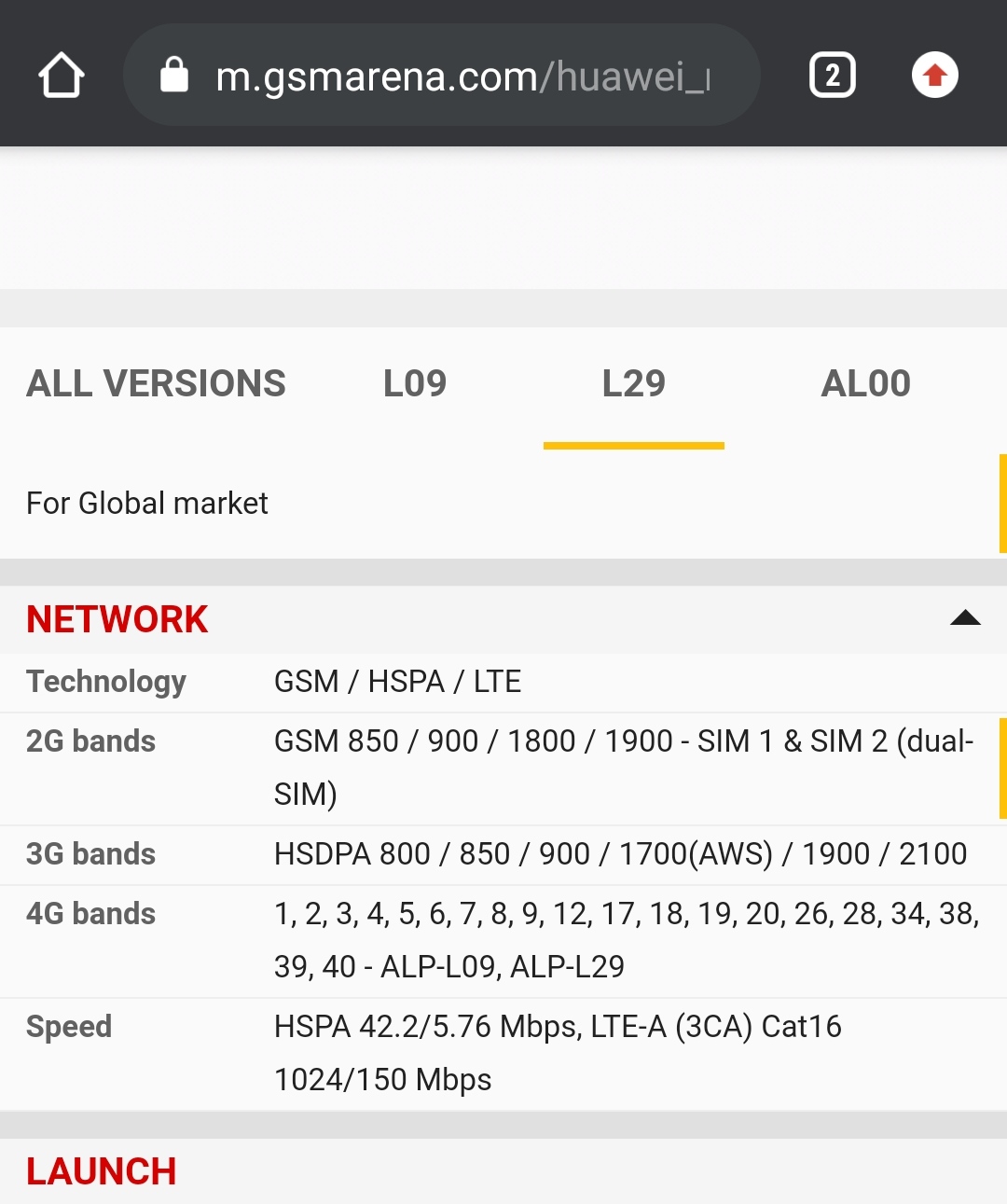The image size is (1007, 1204).
Task: Tap the 2G bands label
Action: point(90,741)
